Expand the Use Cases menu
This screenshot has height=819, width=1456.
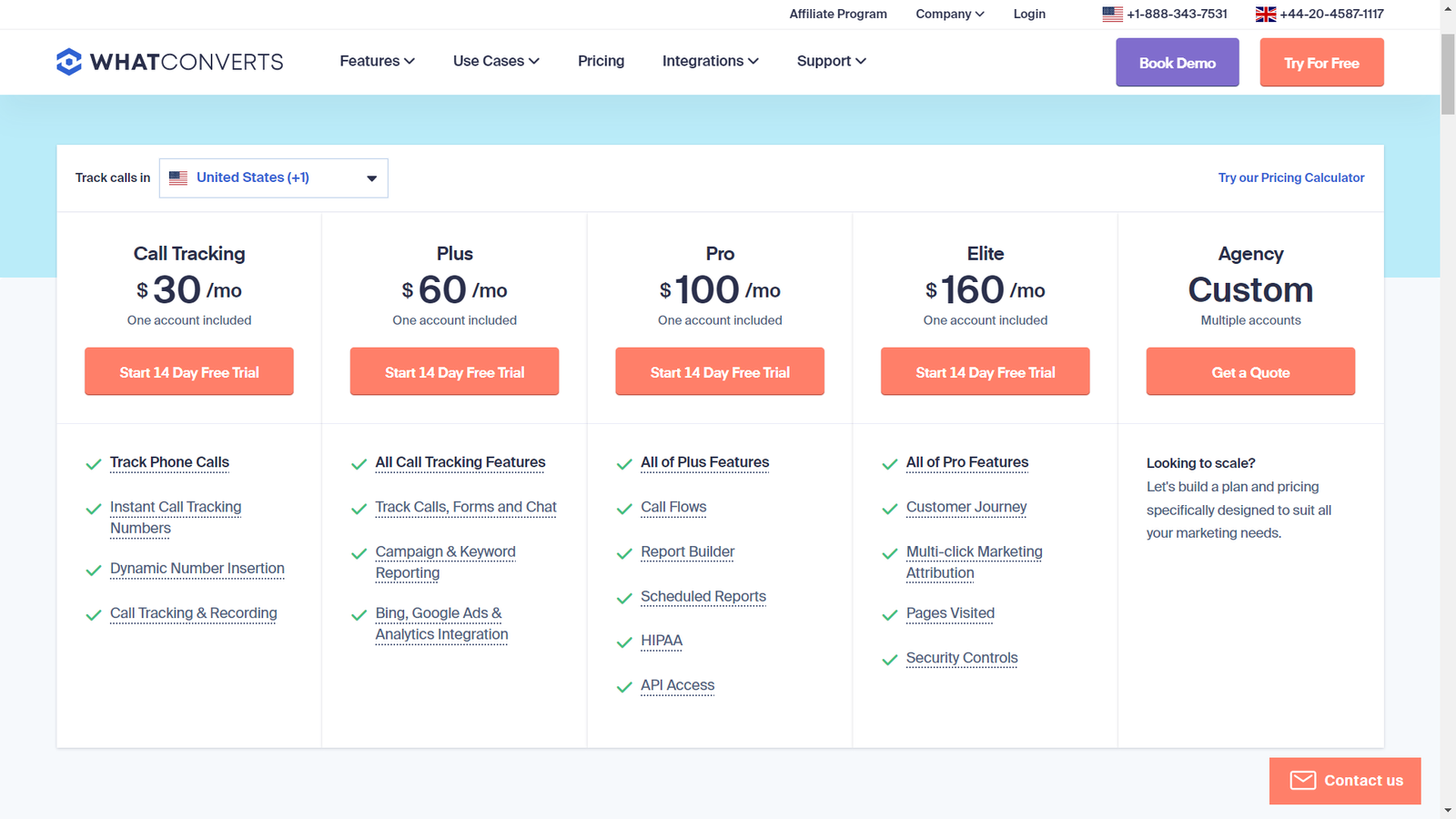click(496, 61)
